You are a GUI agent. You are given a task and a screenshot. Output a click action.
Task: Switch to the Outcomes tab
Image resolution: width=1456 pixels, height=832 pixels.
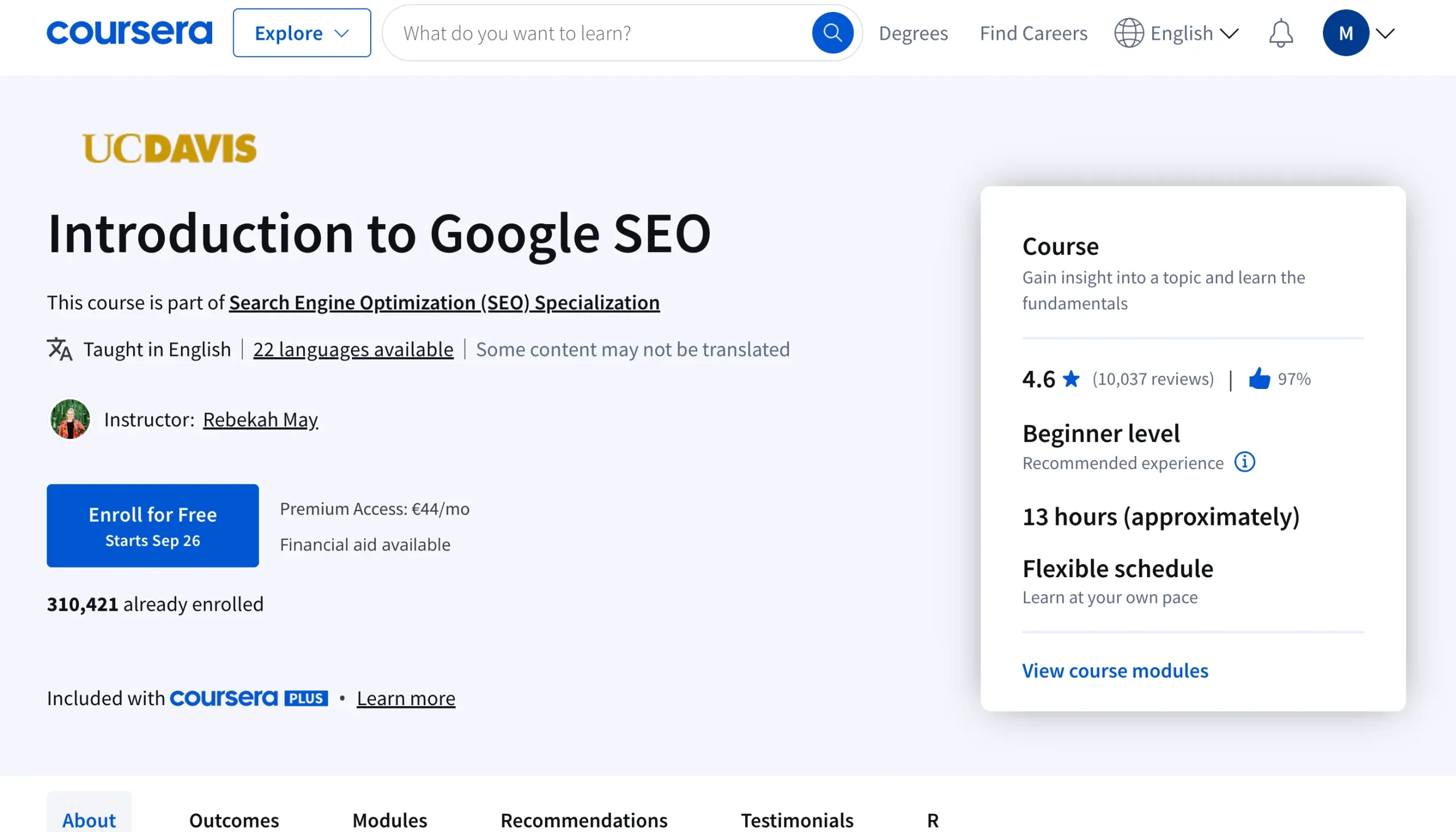[x=234, y=819]
